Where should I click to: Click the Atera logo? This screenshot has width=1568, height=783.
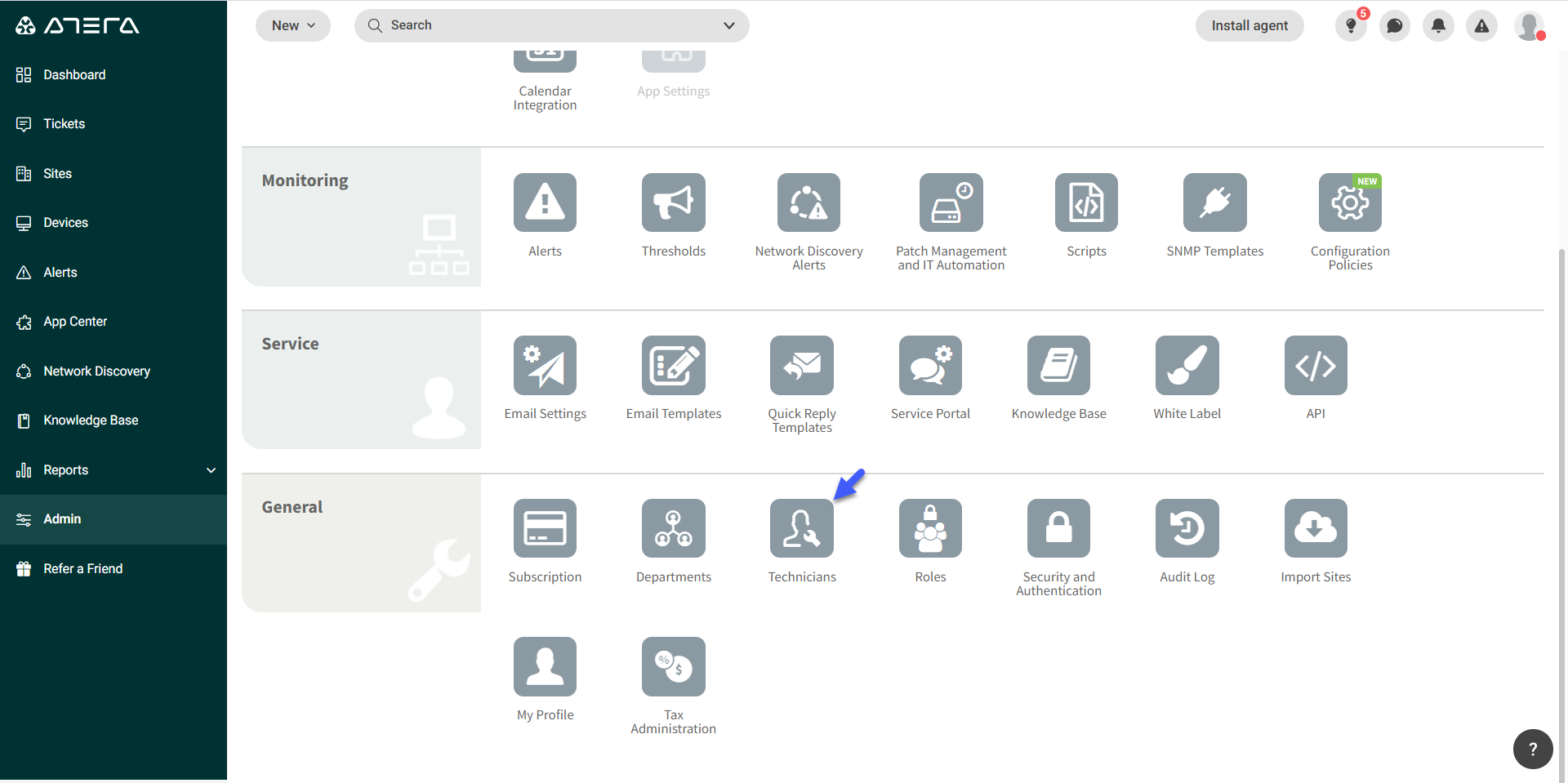78,25
